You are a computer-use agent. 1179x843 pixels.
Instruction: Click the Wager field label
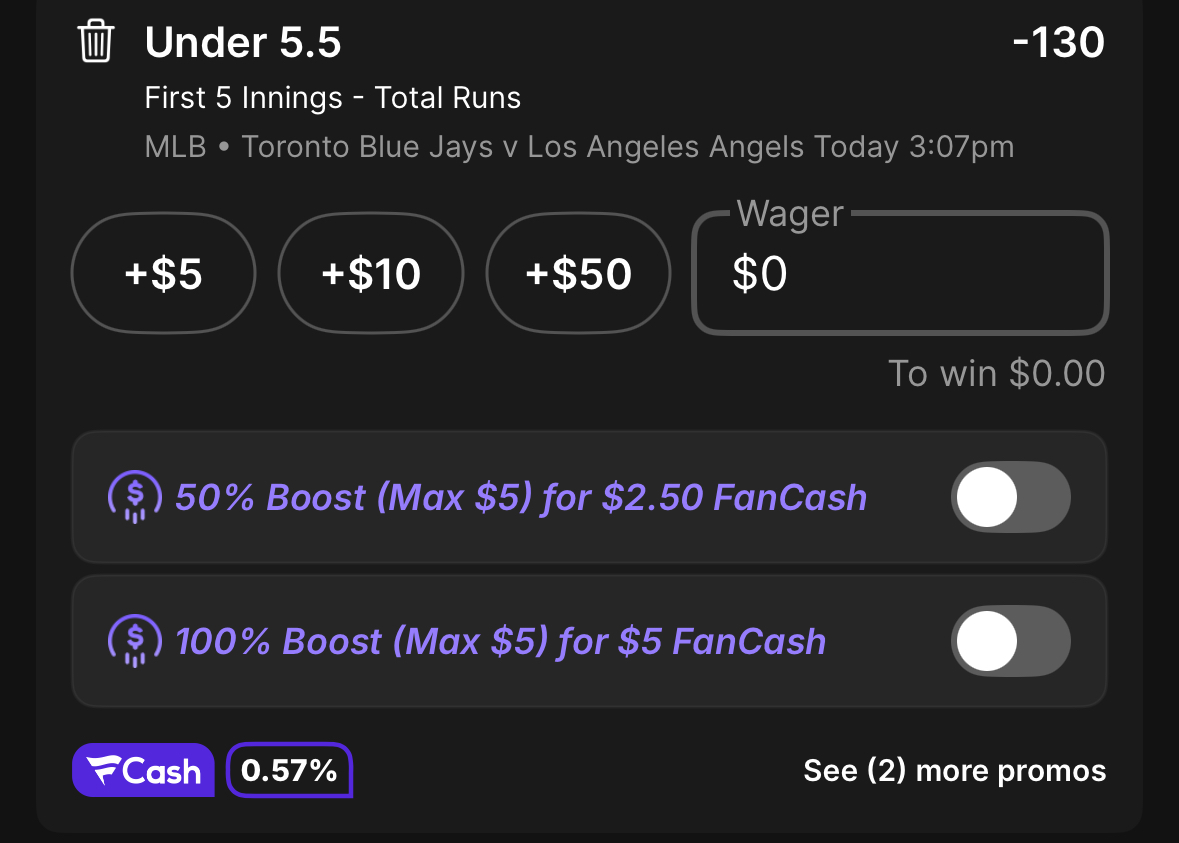(790, 214)
